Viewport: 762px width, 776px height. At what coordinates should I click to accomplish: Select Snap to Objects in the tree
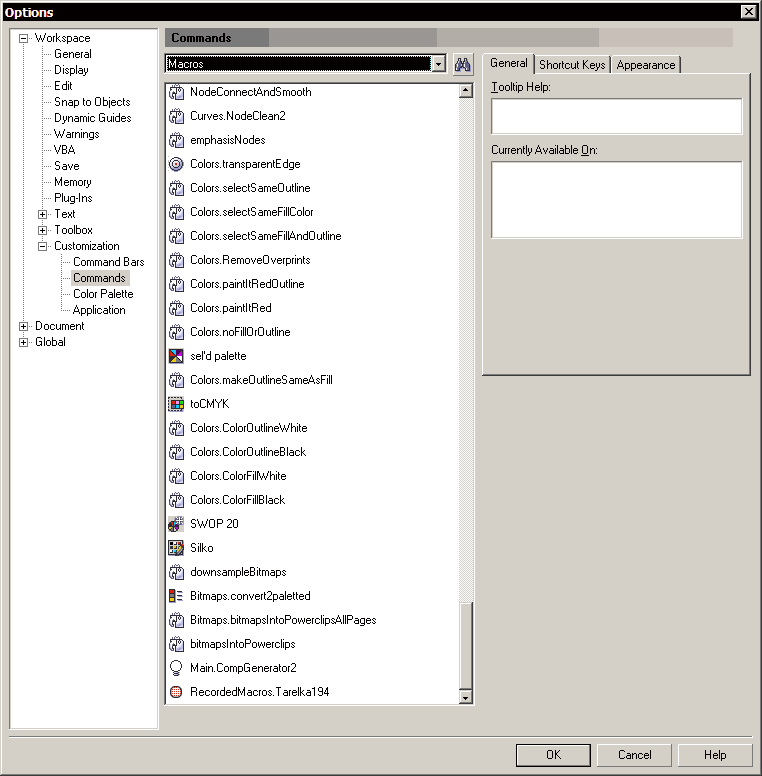(92, 102)
